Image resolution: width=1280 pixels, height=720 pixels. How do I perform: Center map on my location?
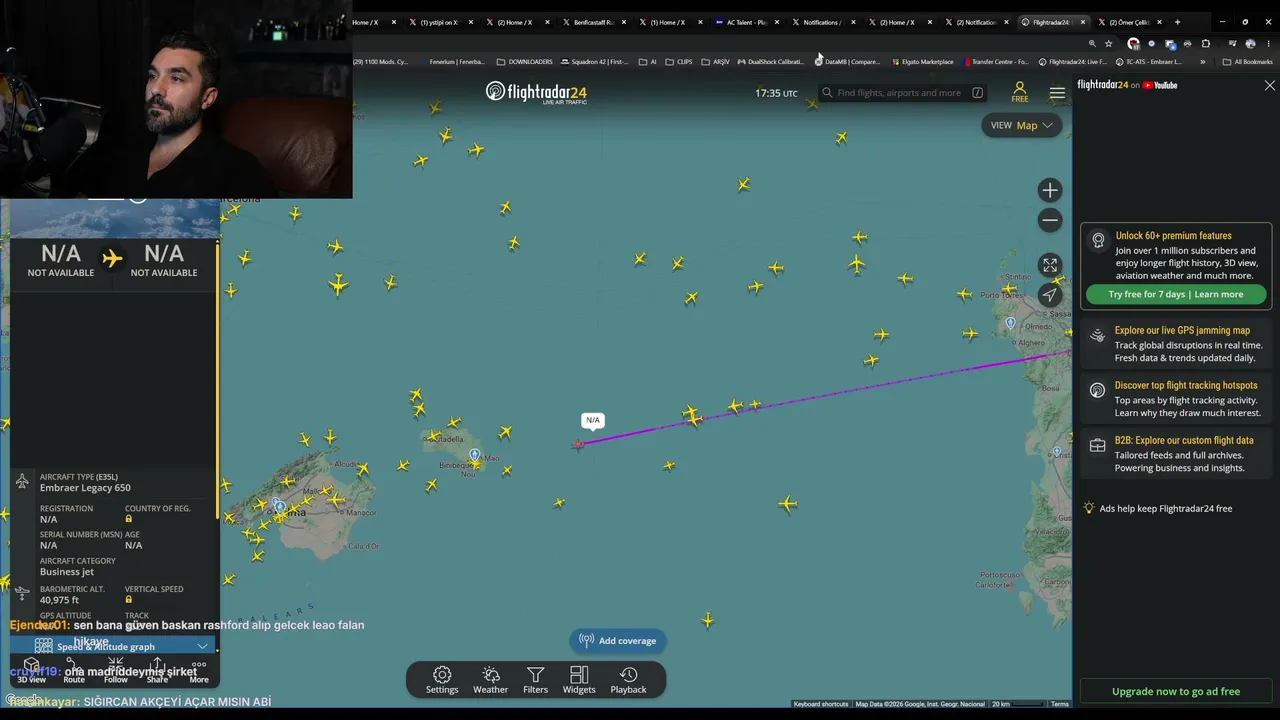(x=1049, y=294)
